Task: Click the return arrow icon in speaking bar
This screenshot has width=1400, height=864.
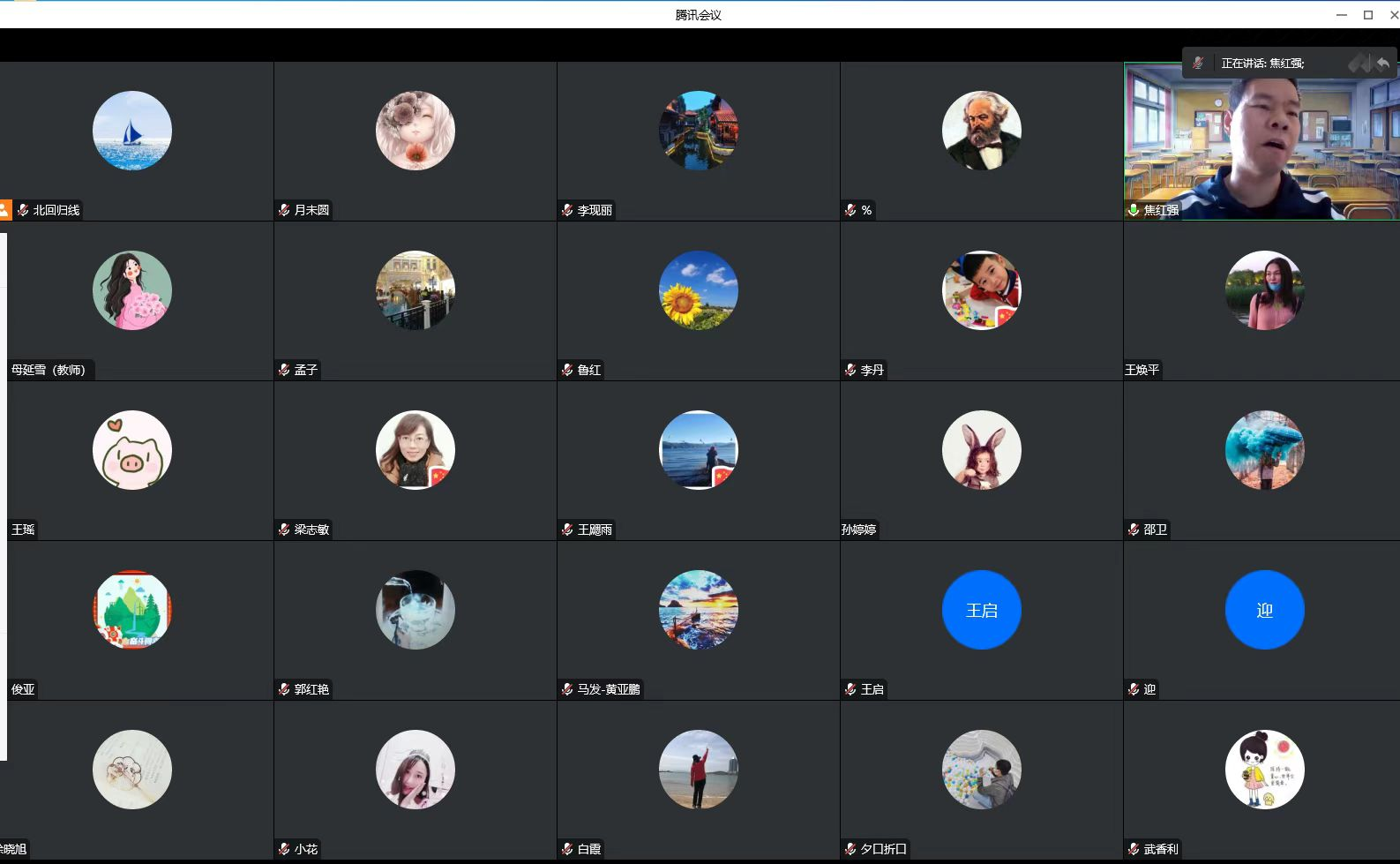Action: point(1382,64)
